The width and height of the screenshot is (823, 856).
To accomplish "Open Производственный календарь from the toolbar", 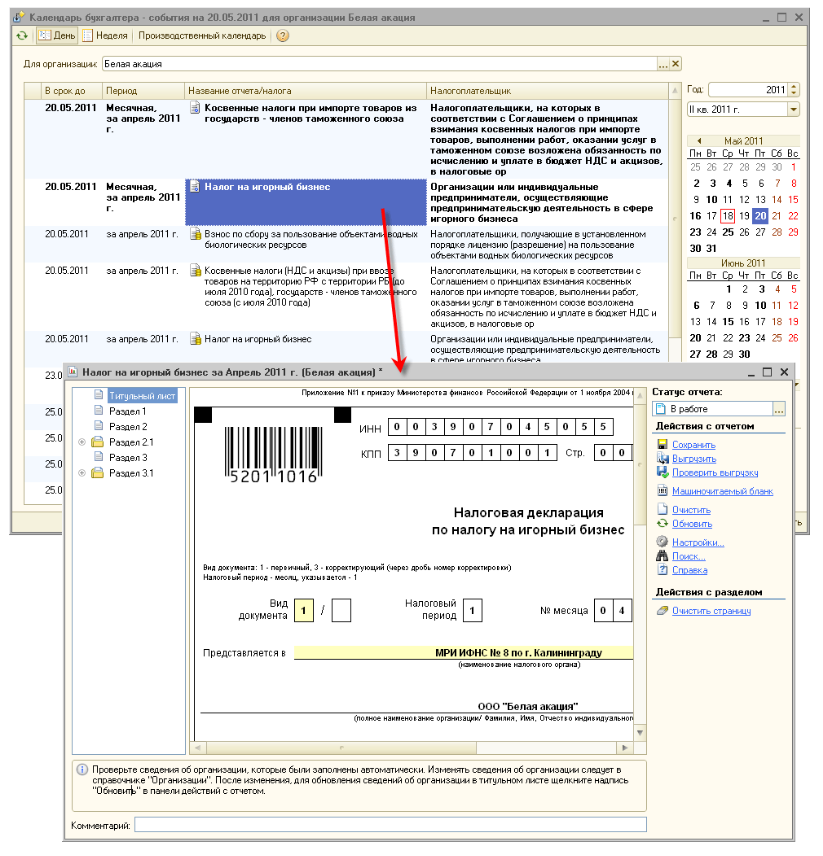I will (x=202, y=36).
